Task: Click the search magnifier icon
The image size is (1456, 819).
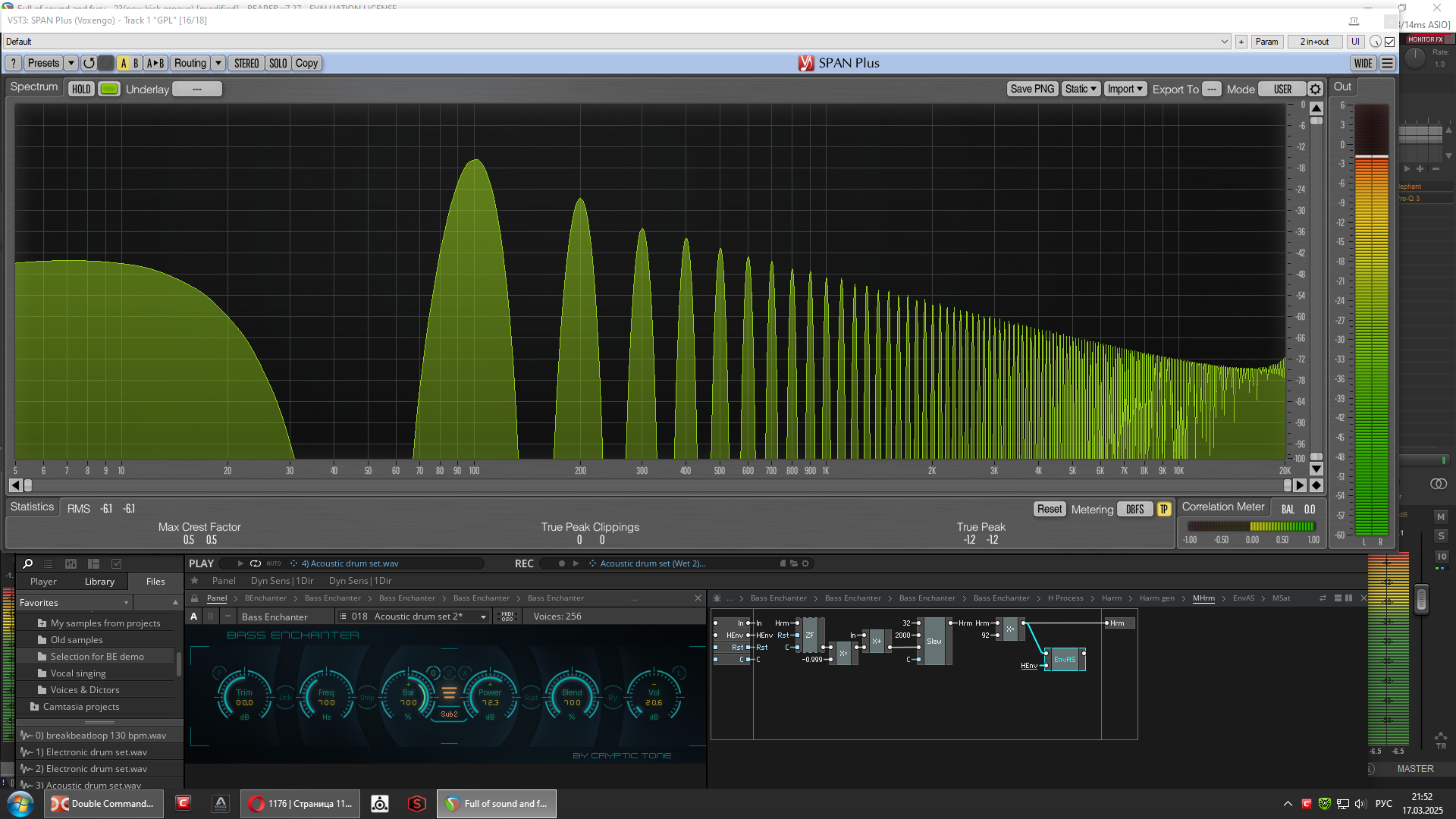Action: point(28,563)
